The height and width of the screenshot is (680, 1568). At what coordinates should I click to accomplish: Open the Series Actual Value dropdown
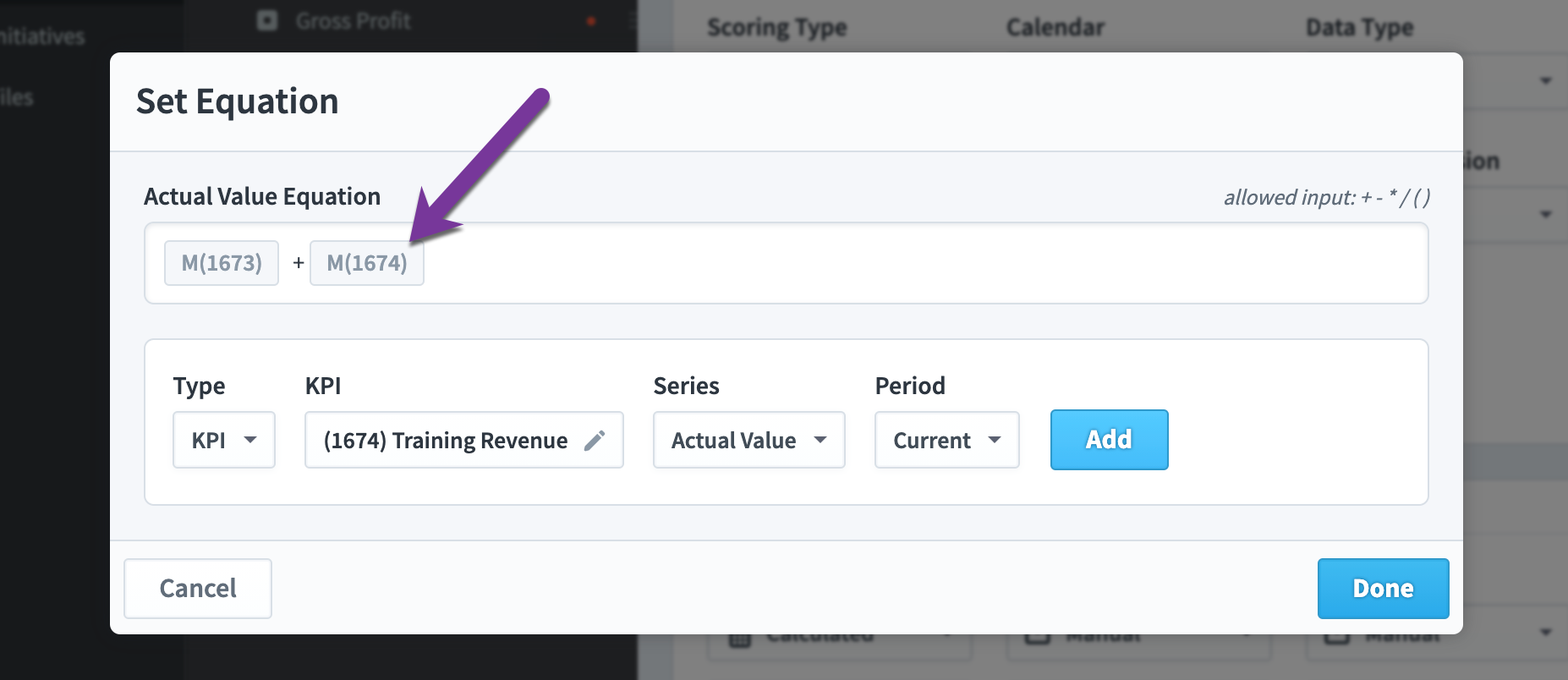[x=749, y=440]
